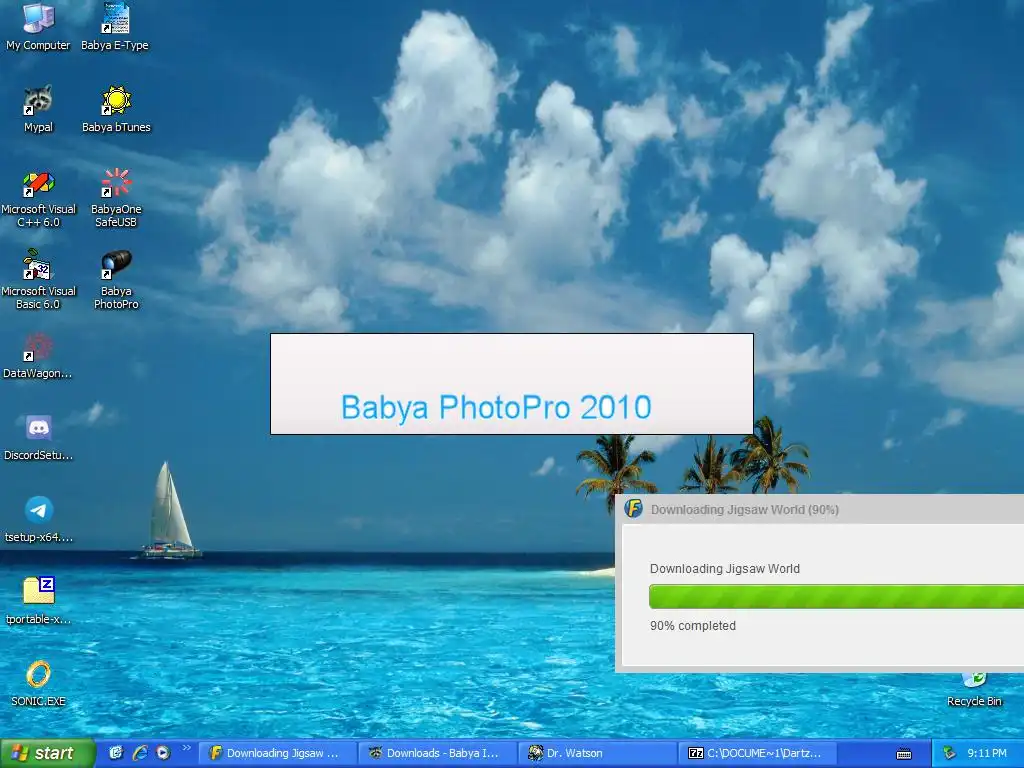
Task: Click the 9:11 PM taskbar clock
Action: [x=987, y=753]
